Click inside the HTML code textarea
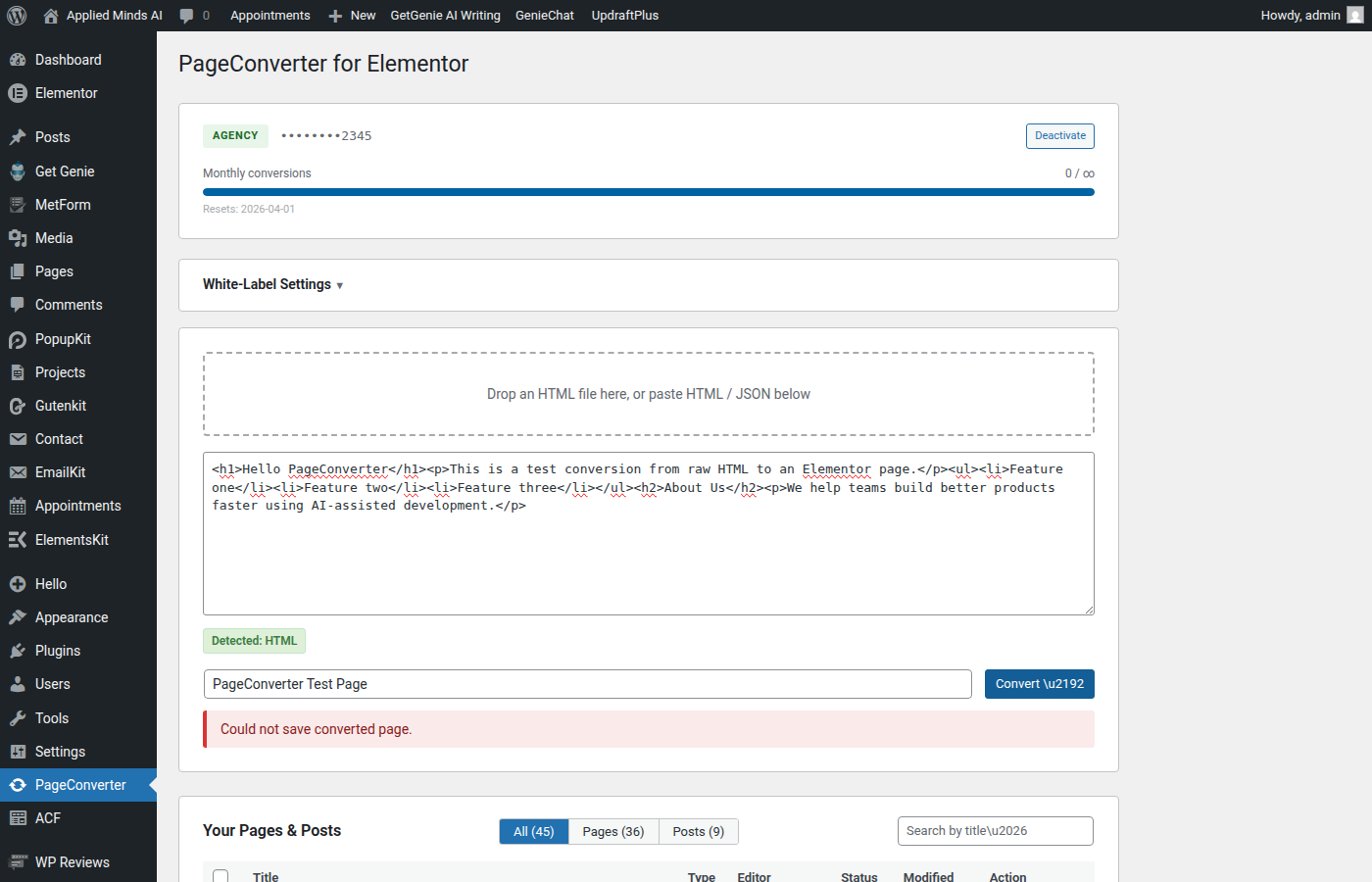The height and width of the screenshot is (882, 1372). [649, 534]
